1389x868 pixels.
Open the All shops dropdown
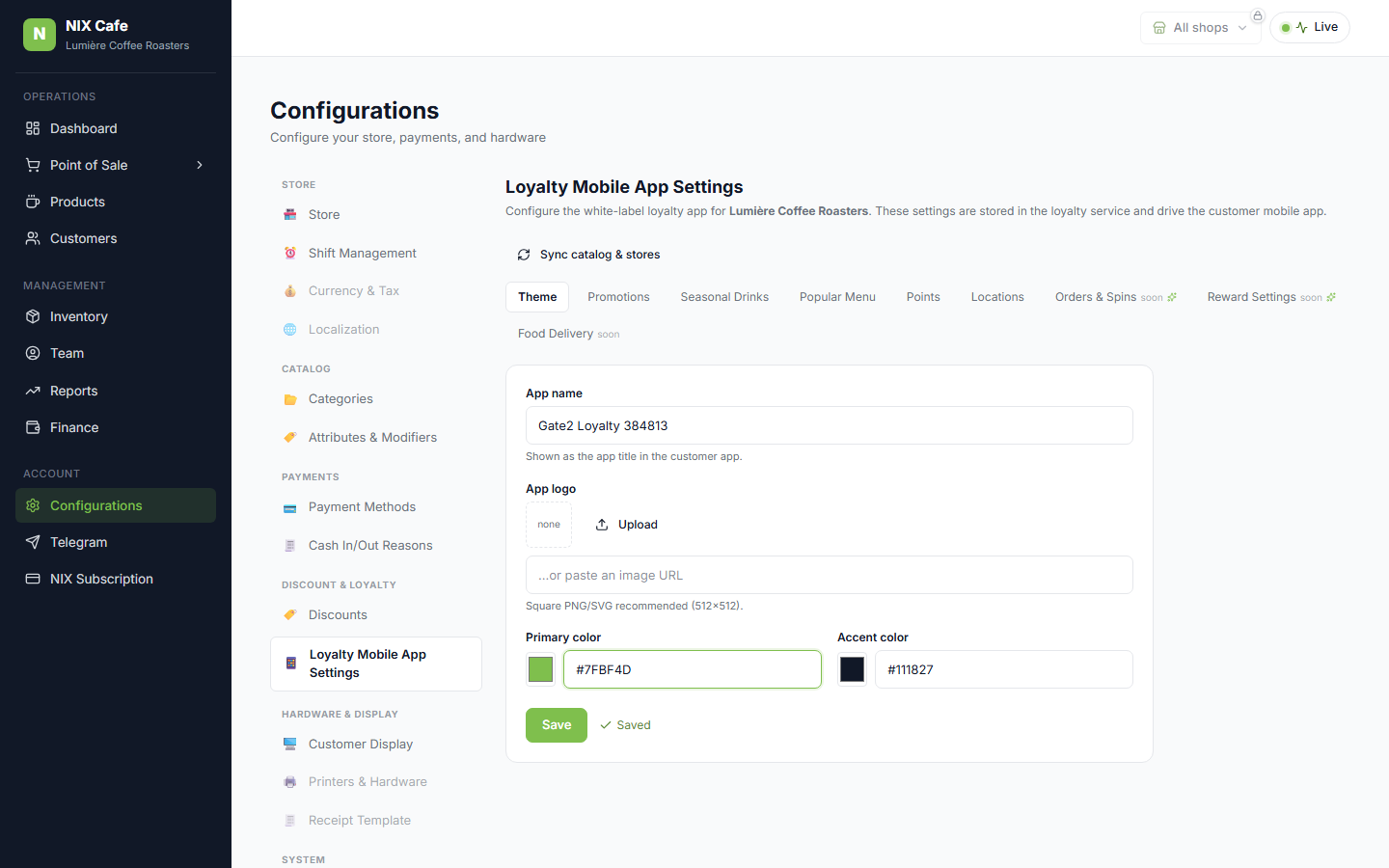1200,28
